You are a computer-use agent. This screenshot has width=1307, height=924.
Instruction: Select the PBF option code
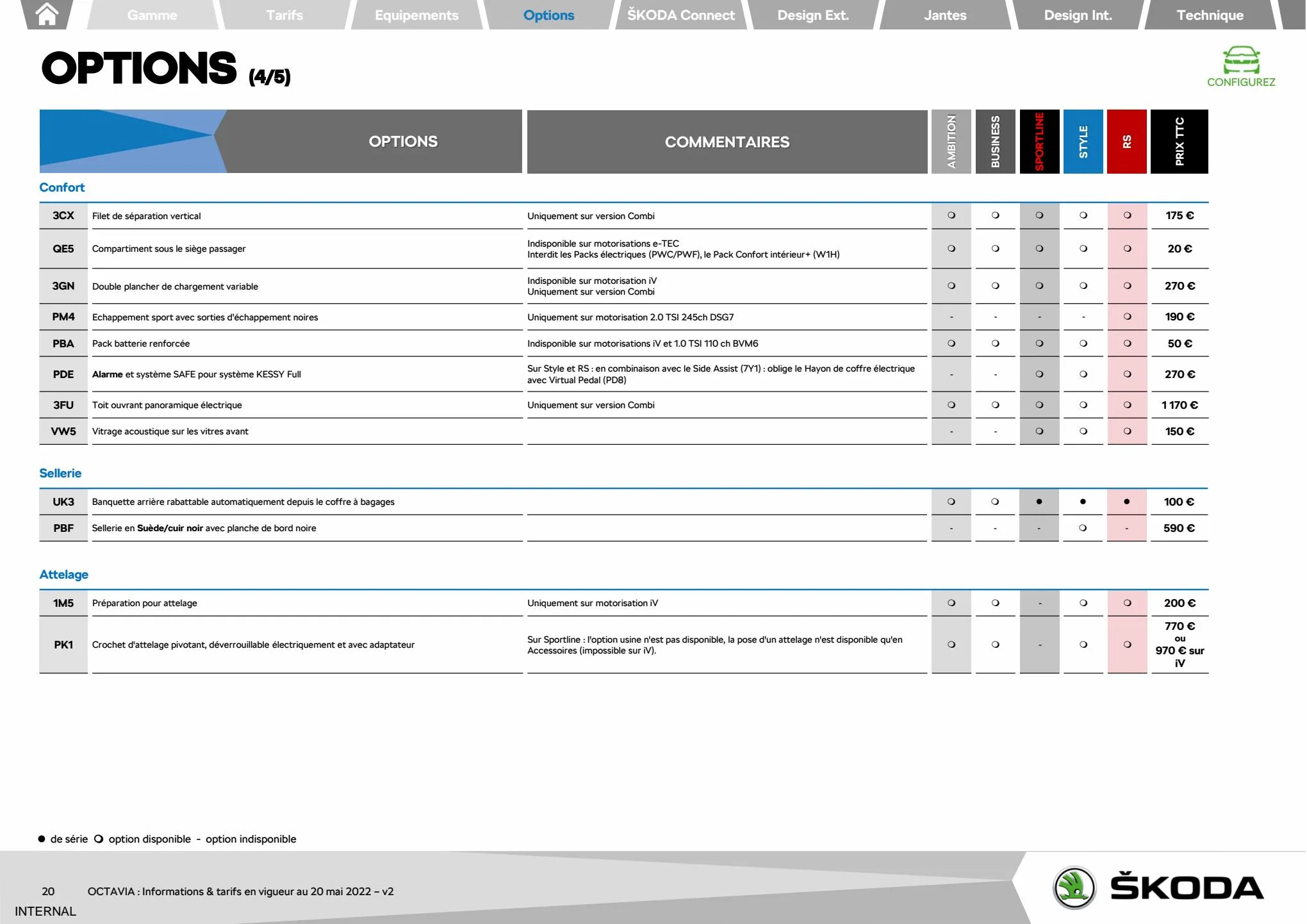63,528
